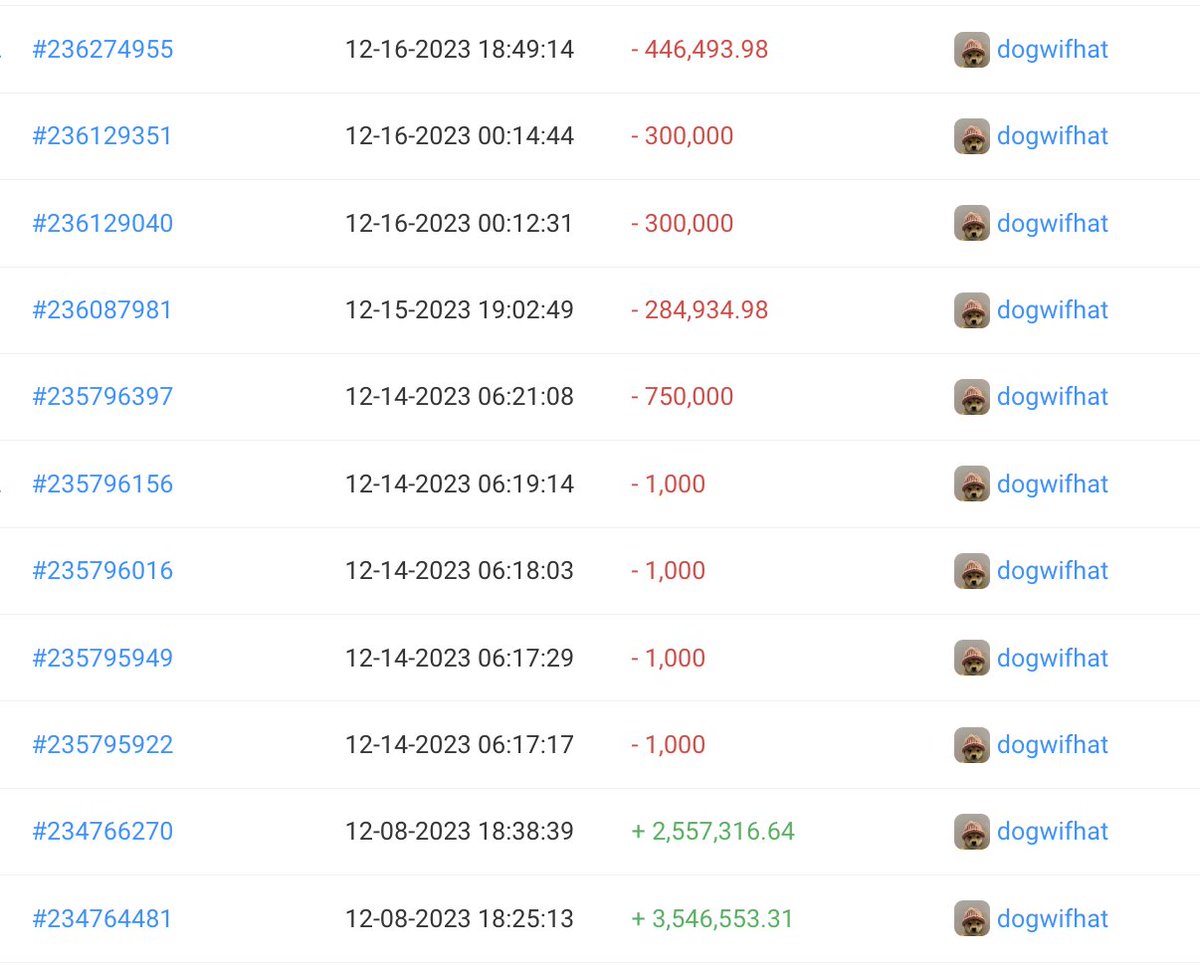Open dogwifhat token link for 19:02:49 row

pos(1053,310)
